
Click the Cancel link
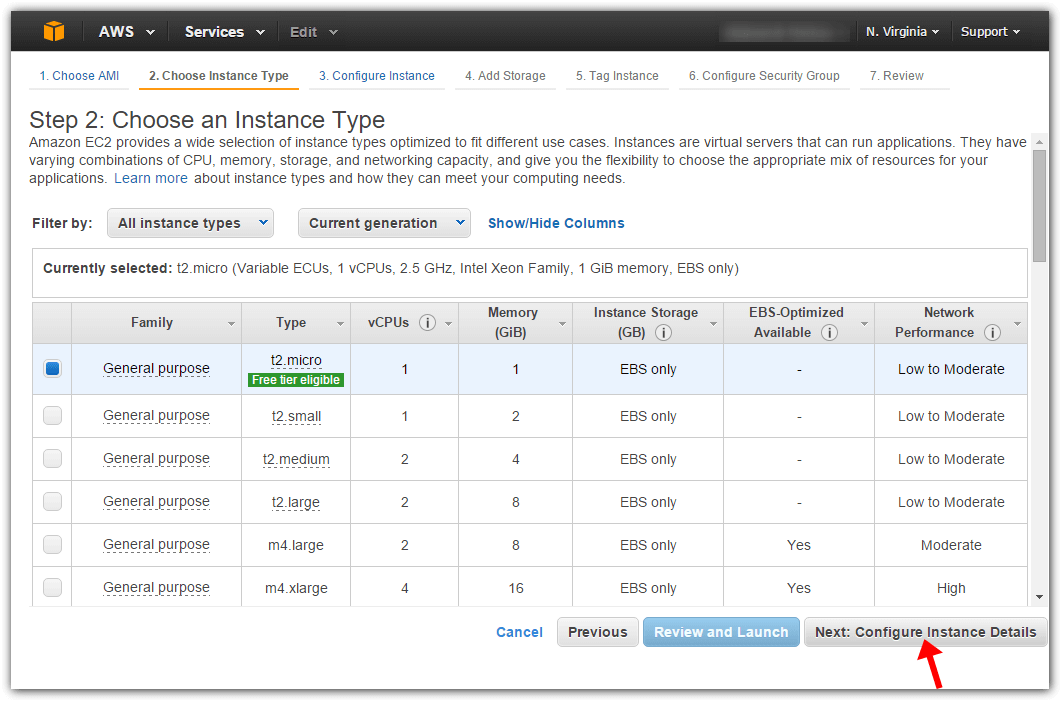pyautogui.click(x=519, y=632)
